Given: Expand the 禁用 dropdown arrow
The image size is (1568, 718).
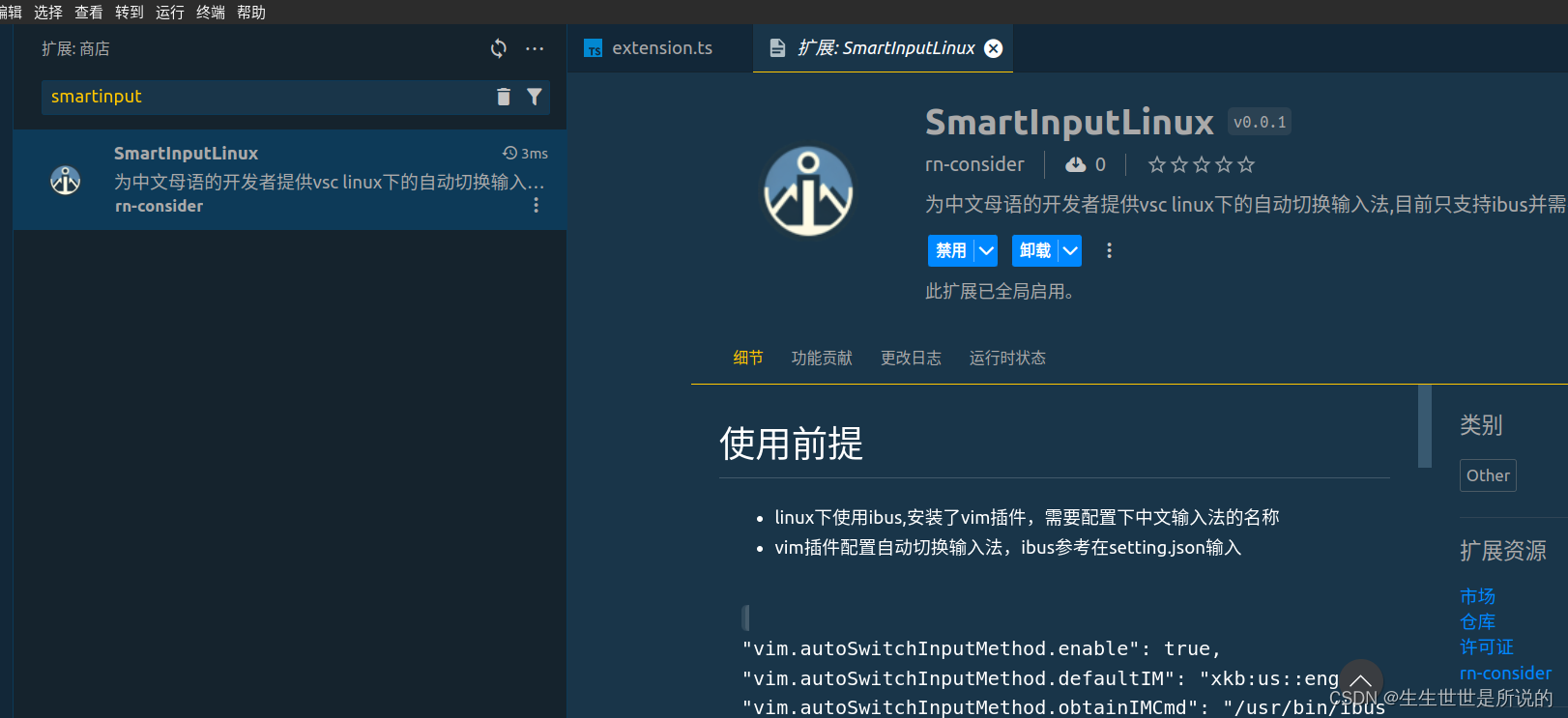Looking at the screenshot, I should (986, 250).
